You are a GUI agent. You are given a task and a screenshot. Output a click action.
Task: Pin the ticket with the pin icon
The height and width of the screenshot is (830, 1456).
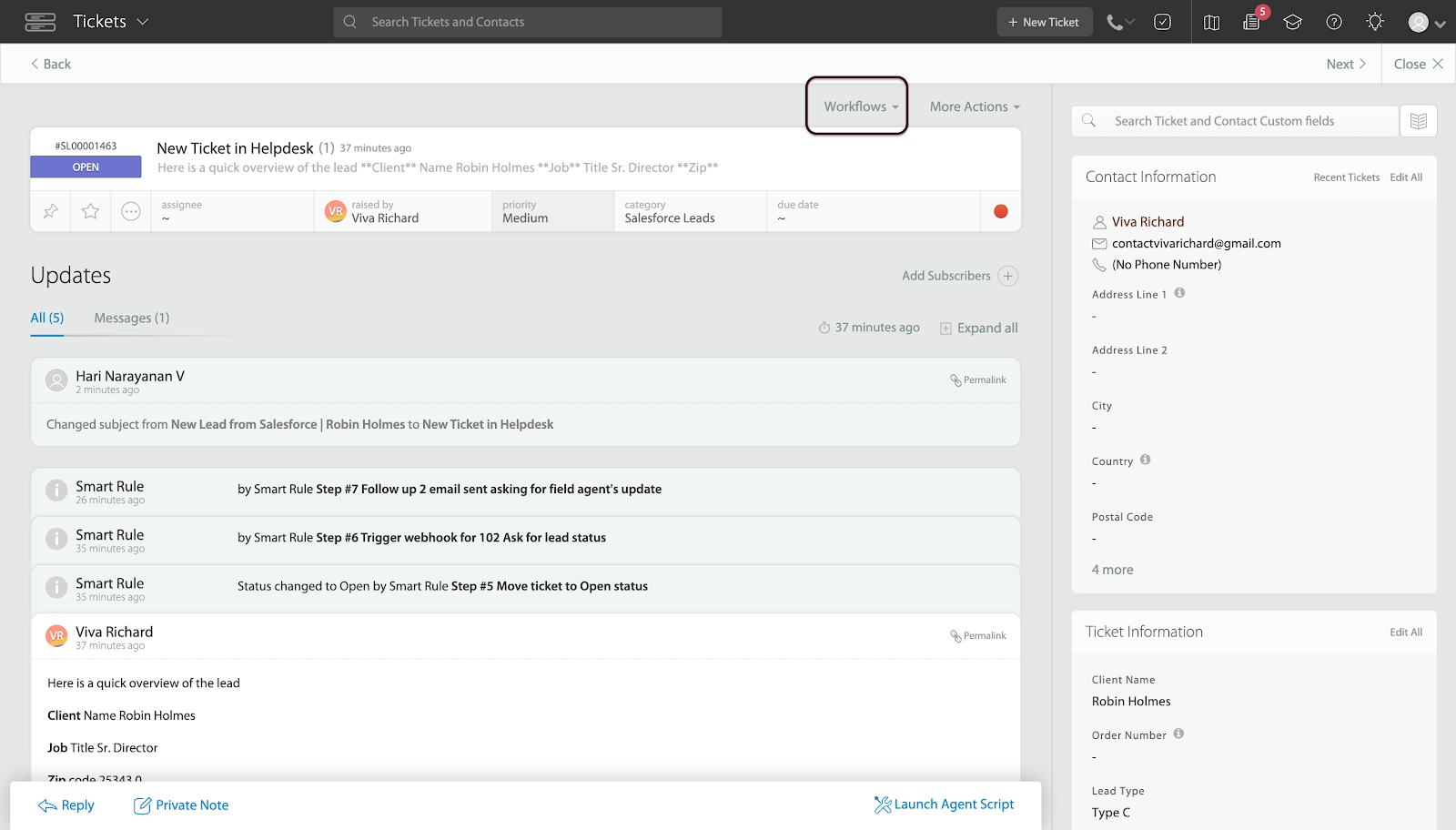(51, 211)
